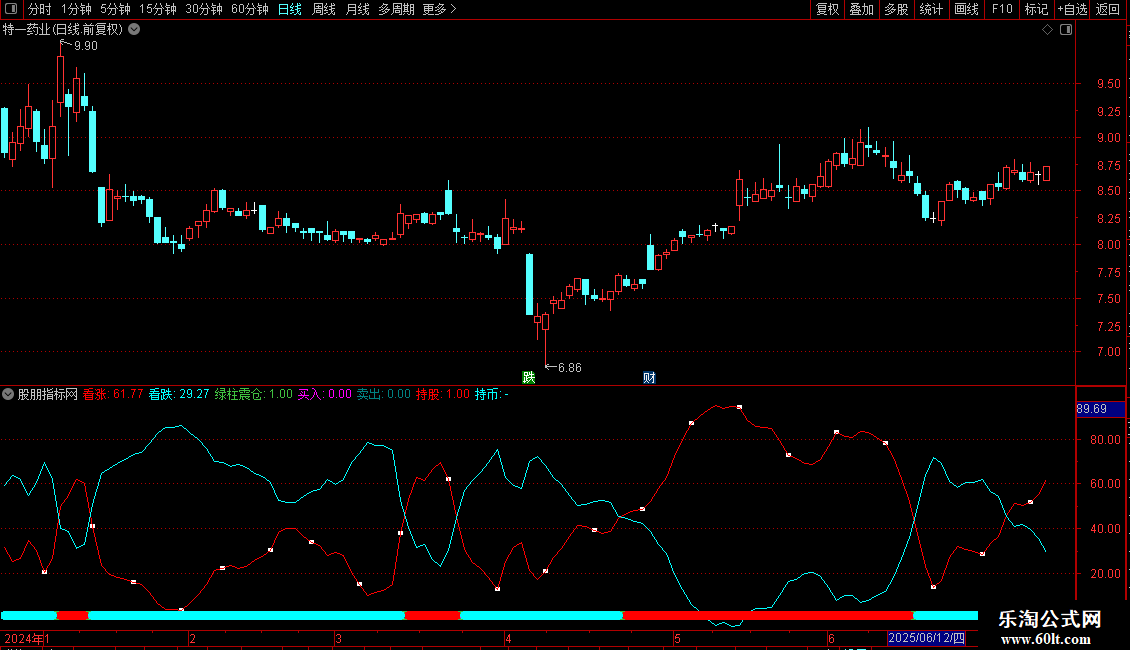This screenshot has width=1130, height=650.
Task: Click the 7.00 price axis label
Action: click(x=1108, y=352)
